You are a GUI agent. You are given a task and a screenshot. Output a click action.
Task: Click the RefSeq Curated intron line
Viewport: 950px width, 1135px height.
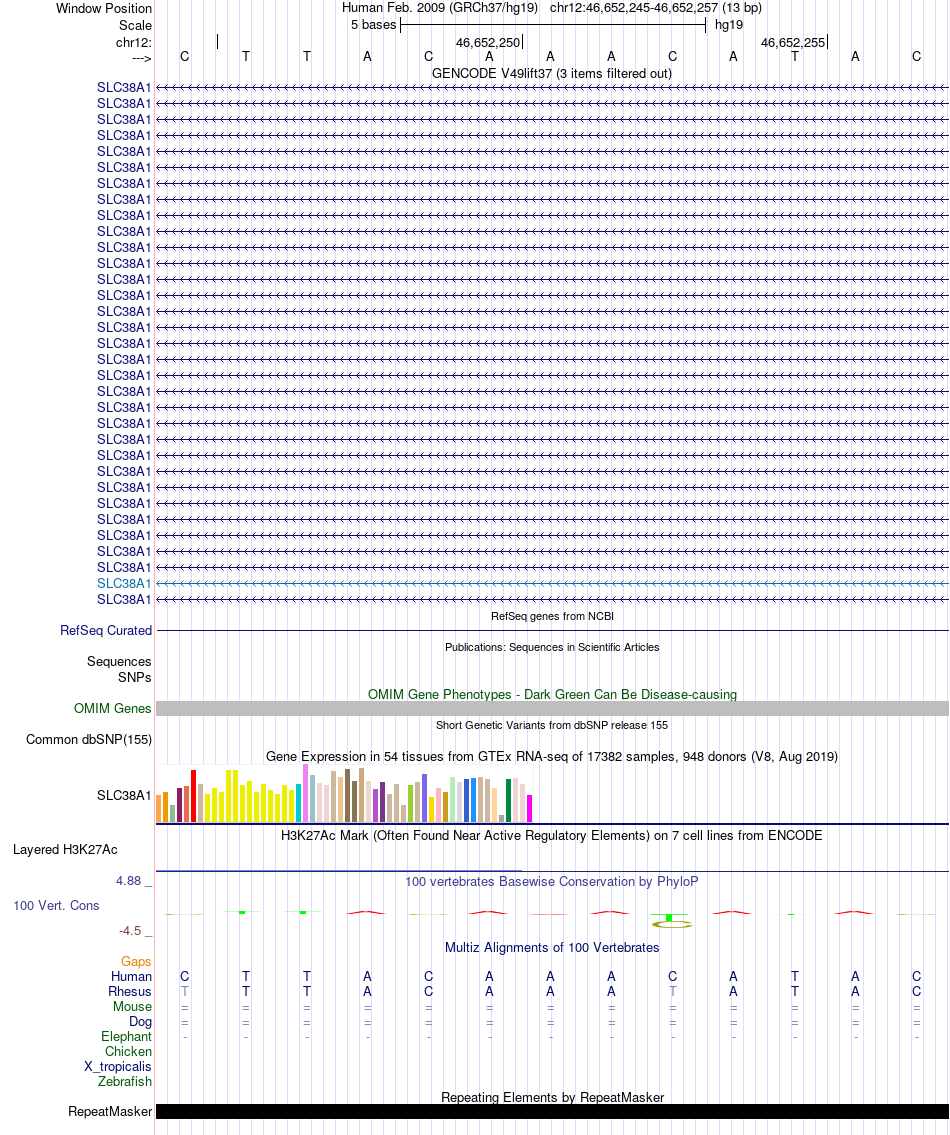tap(552, 630)
